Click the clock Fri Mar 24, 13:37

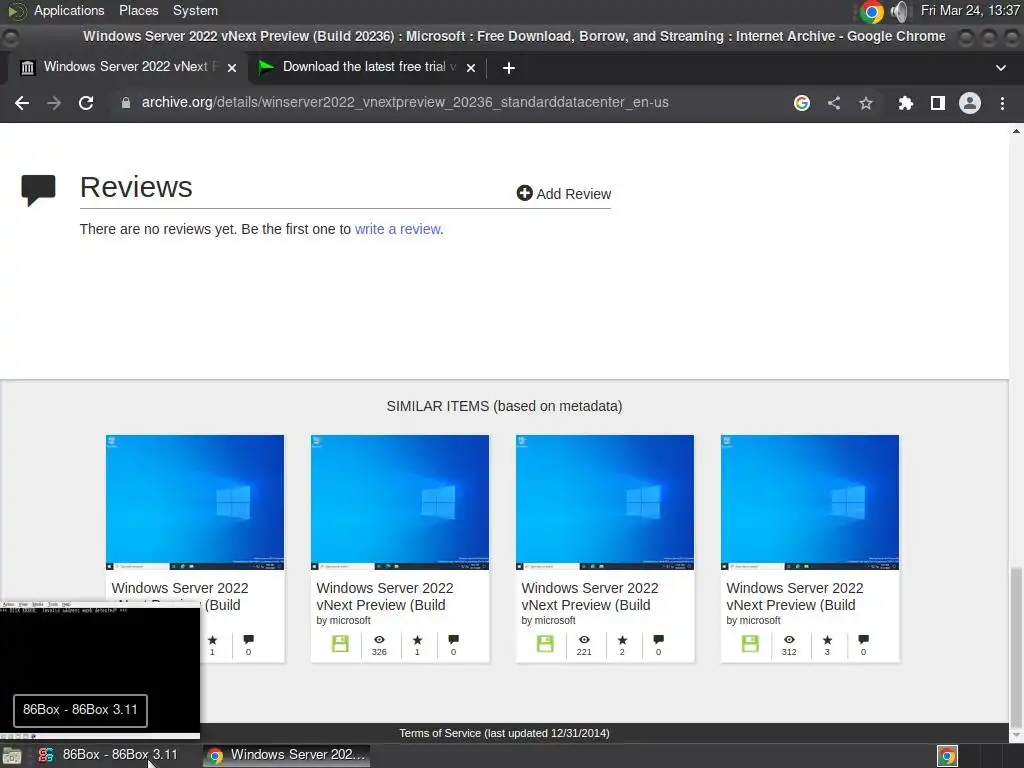(970, 10)
